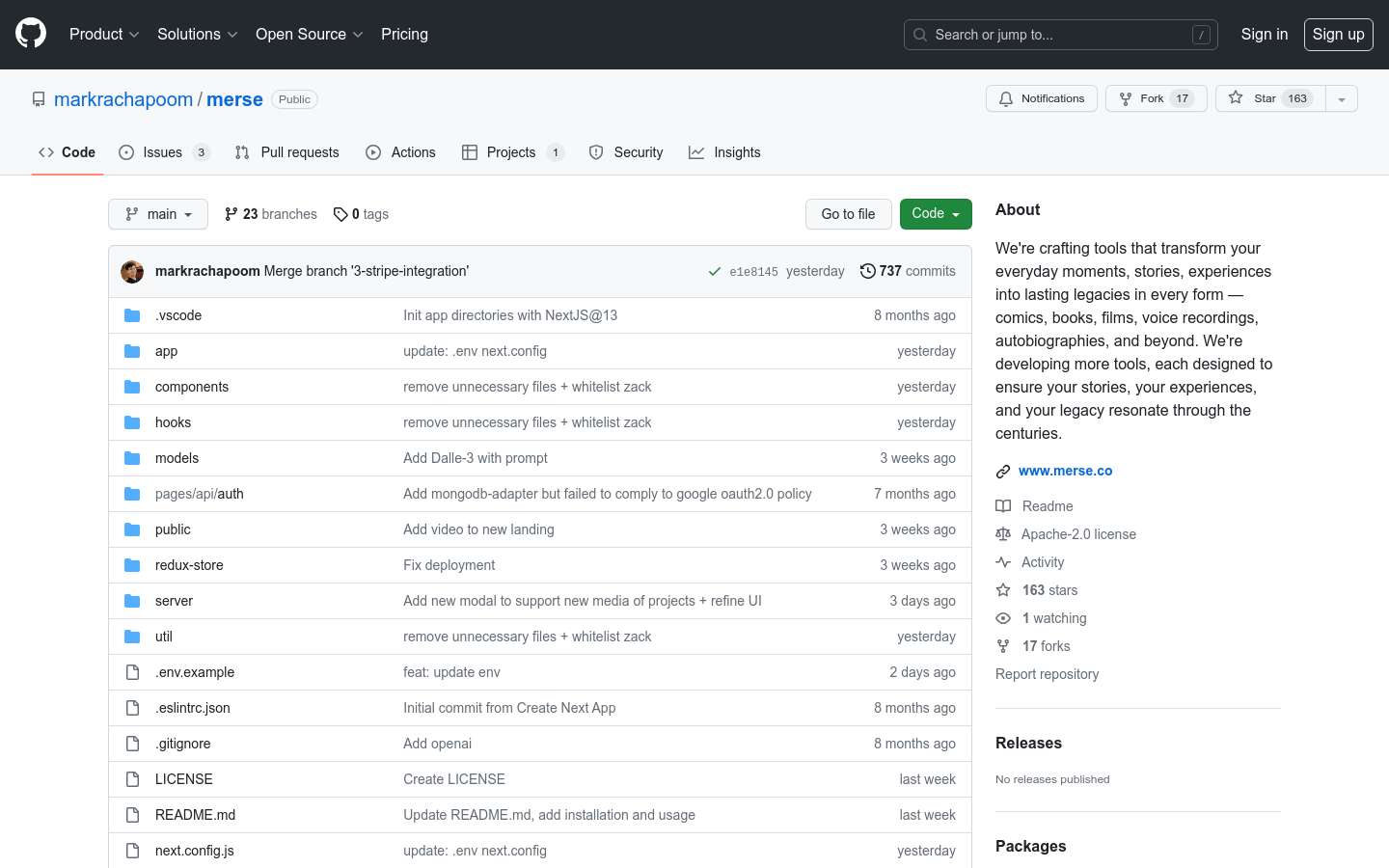
Task: Open the main branch selector dropdown
Action: click(x=158, y=214)
